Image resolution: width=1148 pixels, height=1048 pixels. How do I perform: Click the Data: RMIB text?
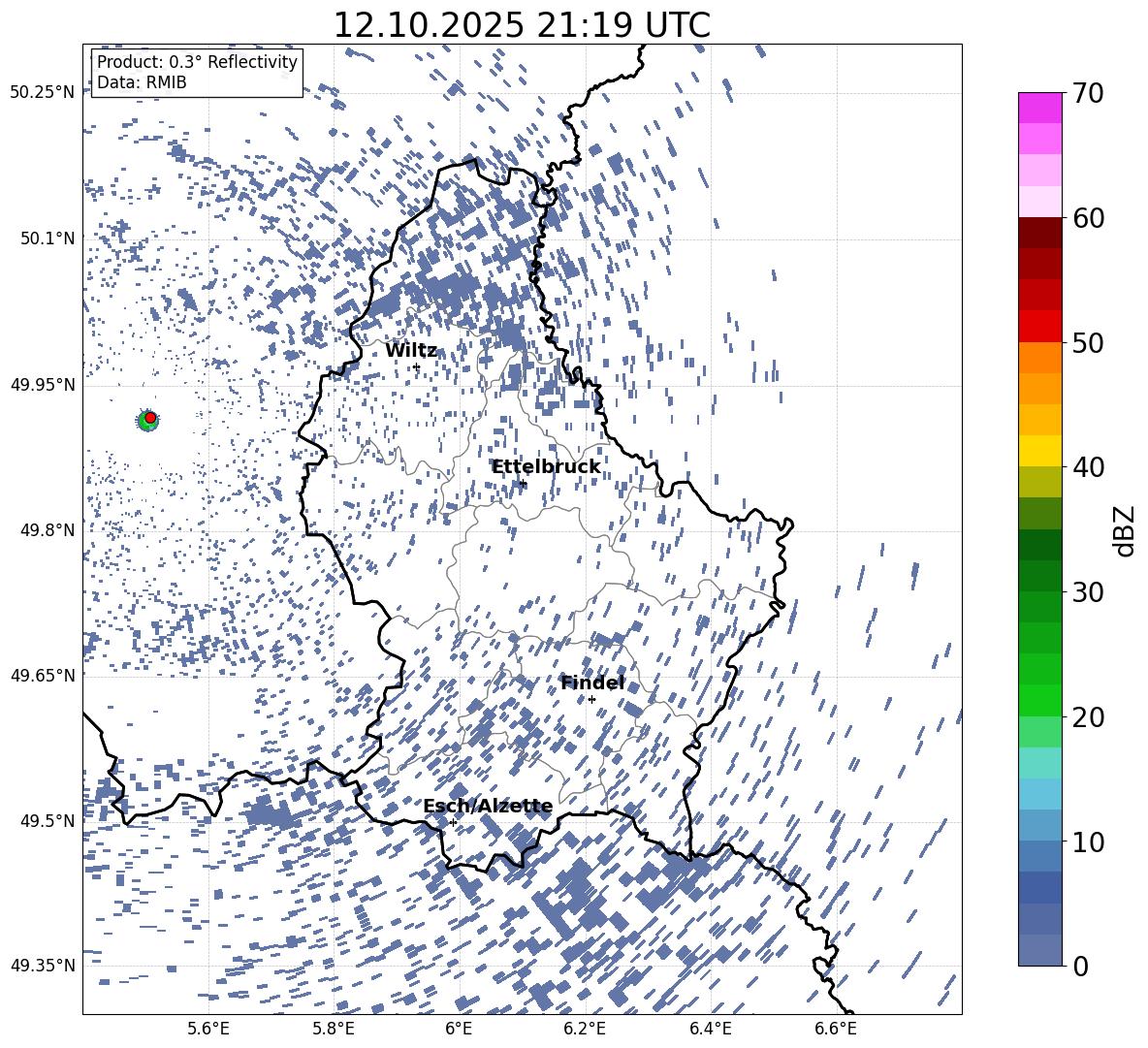point(142,82)
